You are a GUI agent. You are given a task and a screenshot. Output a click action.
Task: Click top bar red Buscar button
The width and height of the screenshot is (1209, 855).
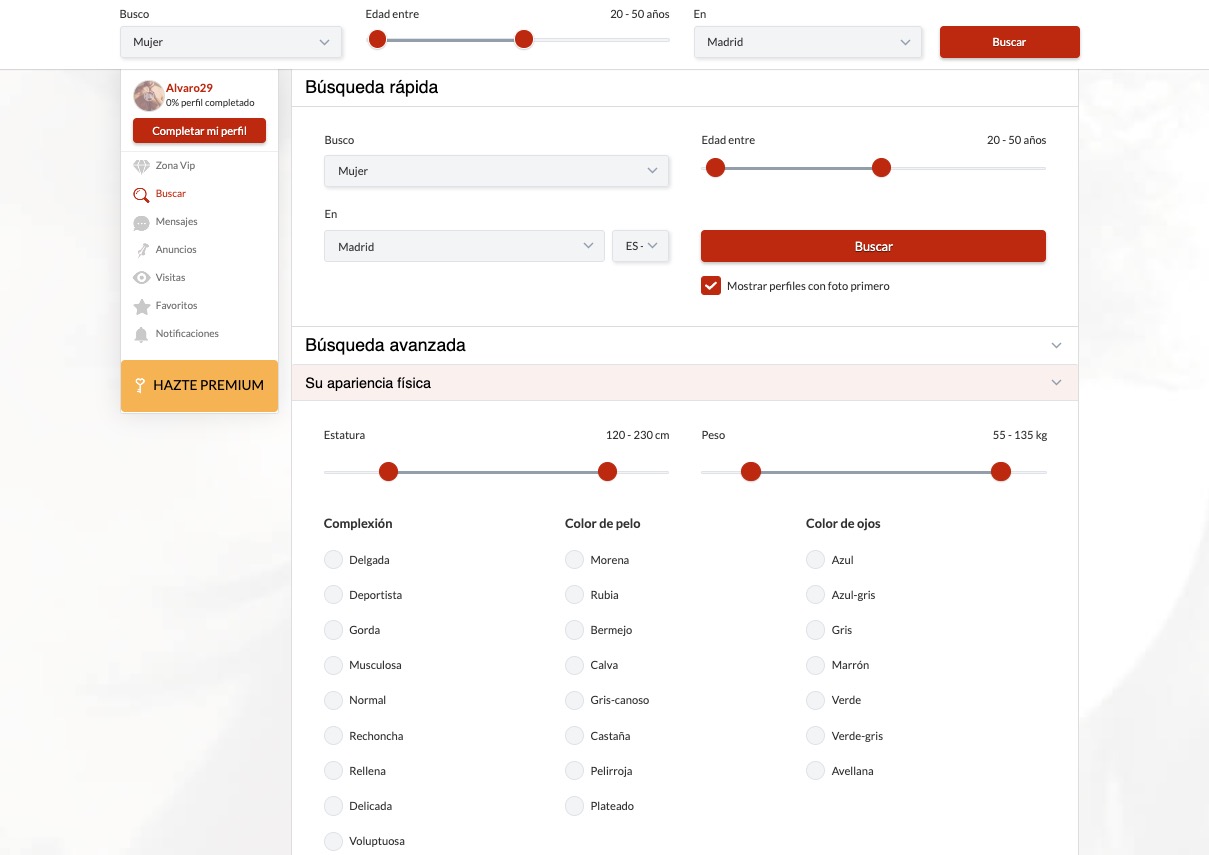[x=1010, y=42]
